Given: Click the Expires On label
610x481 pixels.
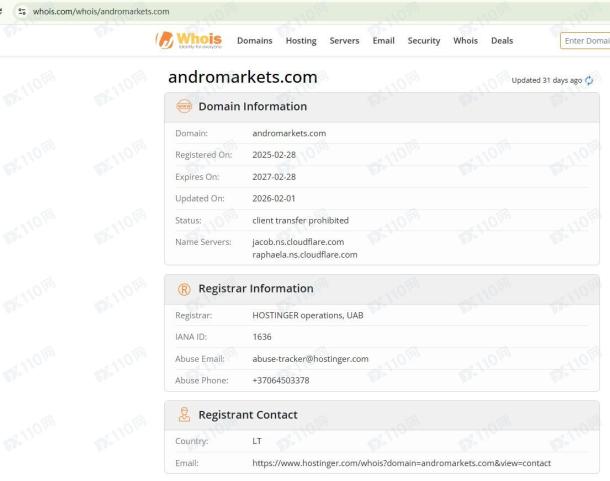Looking at the screenshot, I should [197, 177].
